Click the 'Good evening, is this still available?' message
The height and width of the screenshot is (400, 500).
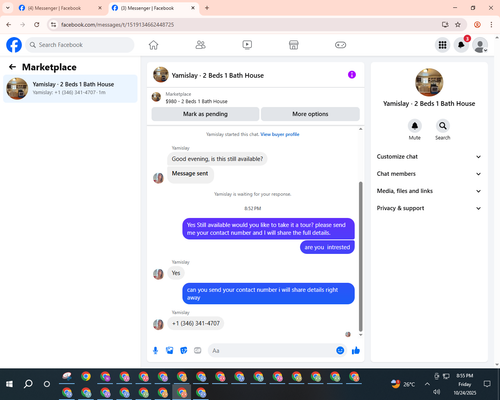coord(217,159)
